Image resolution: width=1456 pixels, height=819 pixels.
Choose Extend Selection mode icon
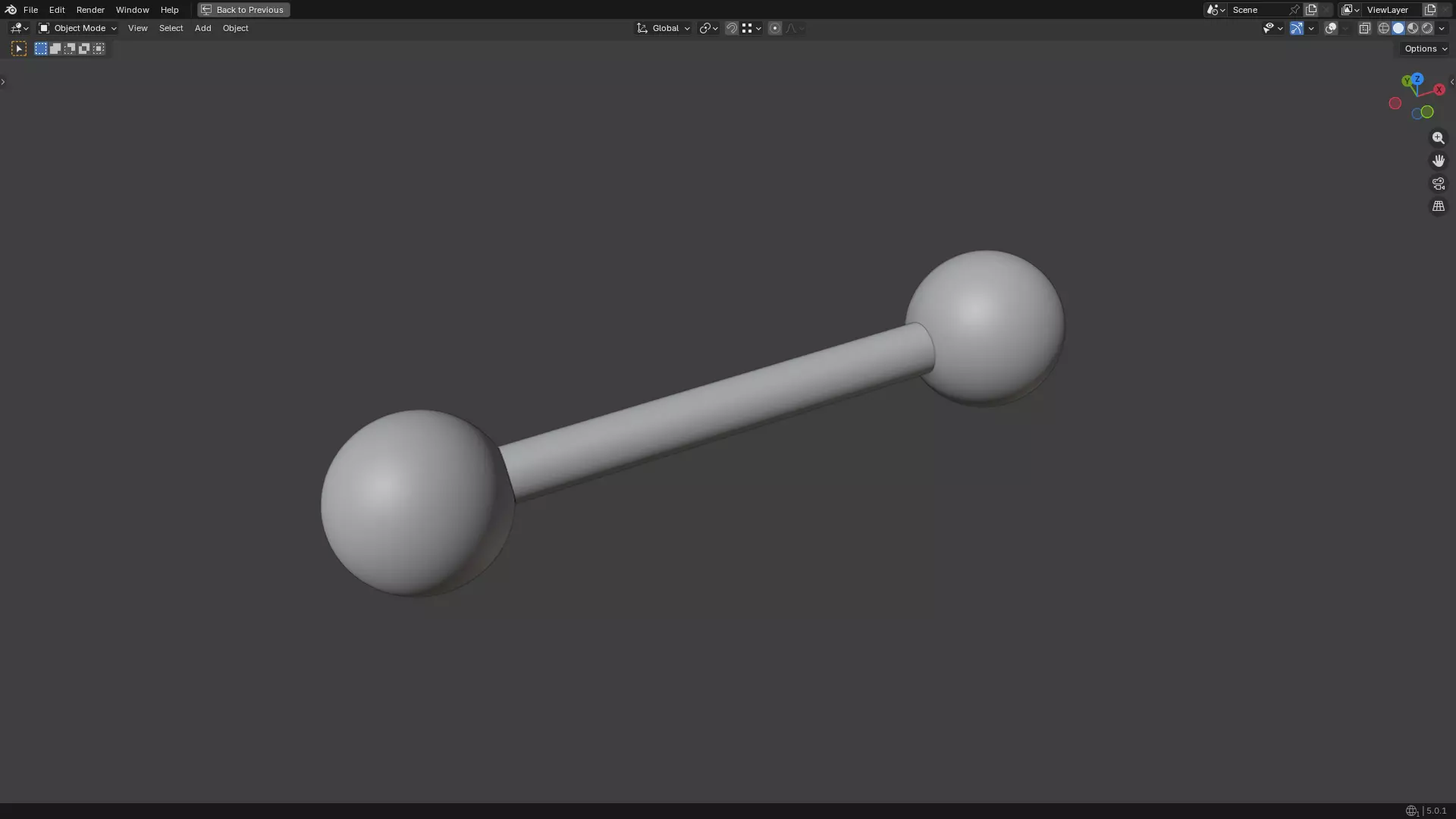(x=55, y=49)
